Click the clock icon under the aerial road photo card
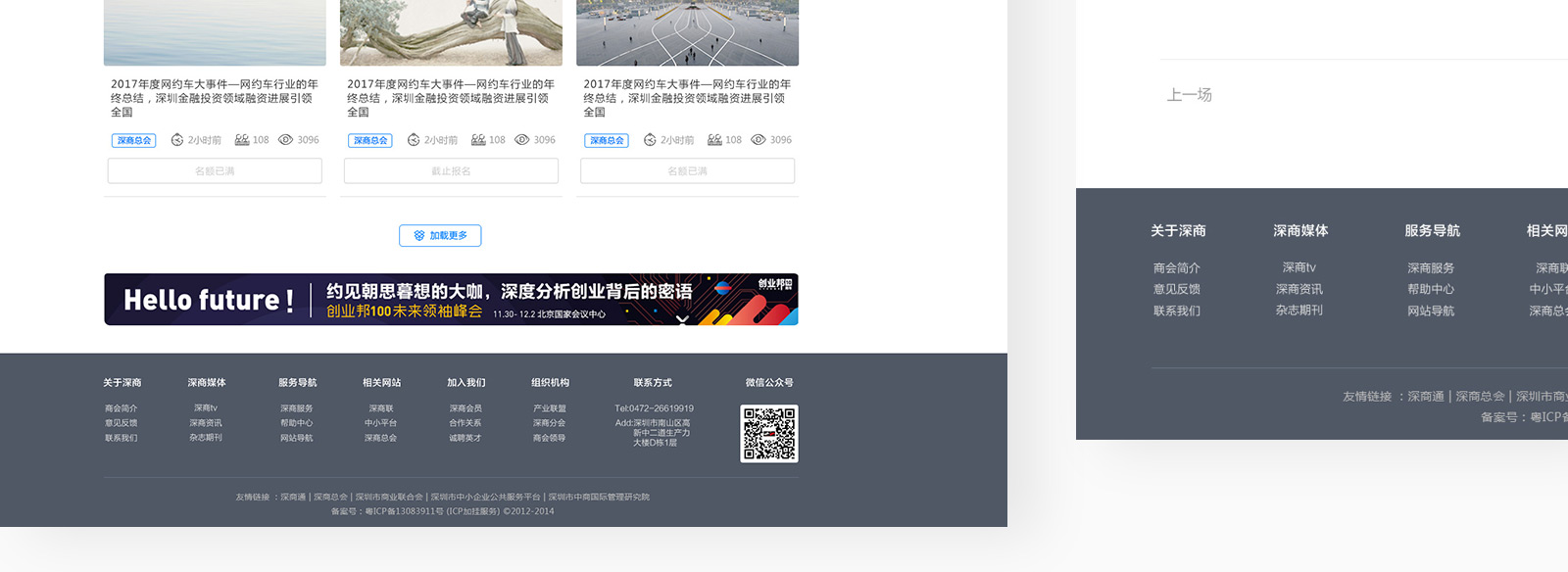This screenshot has width=1568, height=572. [x=650, y=140]
